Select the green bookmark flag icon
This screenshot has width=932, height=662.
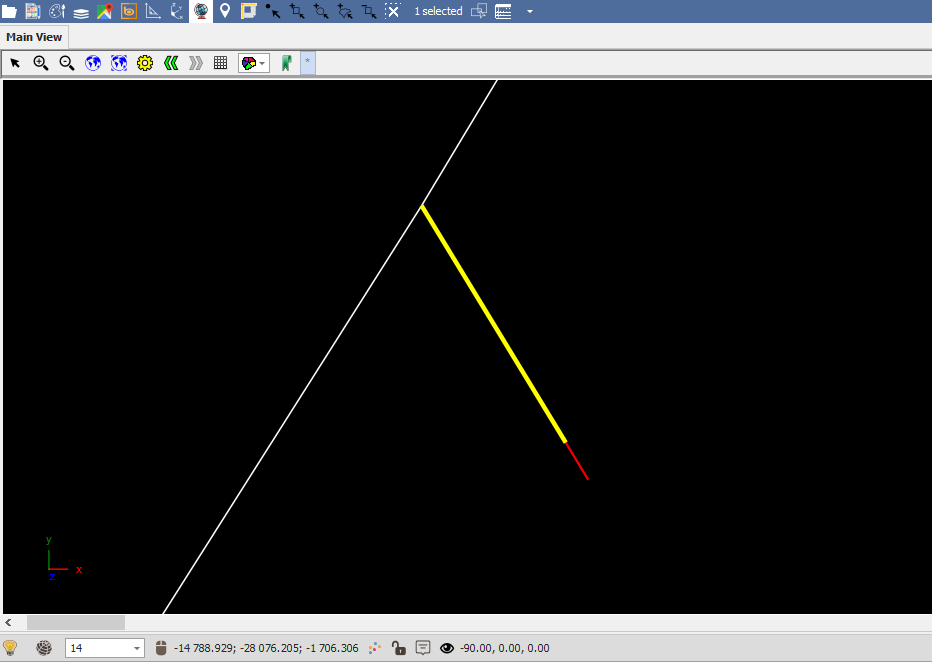click(286, 62)
